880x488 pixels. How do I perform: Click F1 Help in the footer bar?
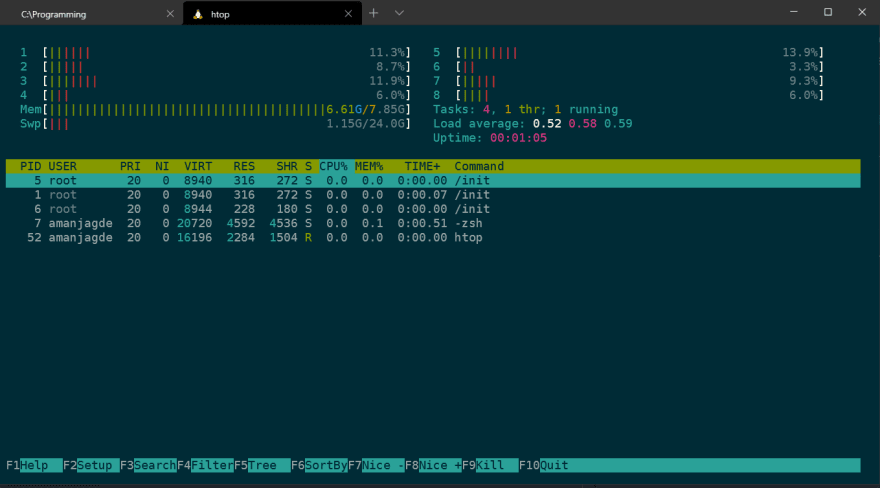point(34,465)
